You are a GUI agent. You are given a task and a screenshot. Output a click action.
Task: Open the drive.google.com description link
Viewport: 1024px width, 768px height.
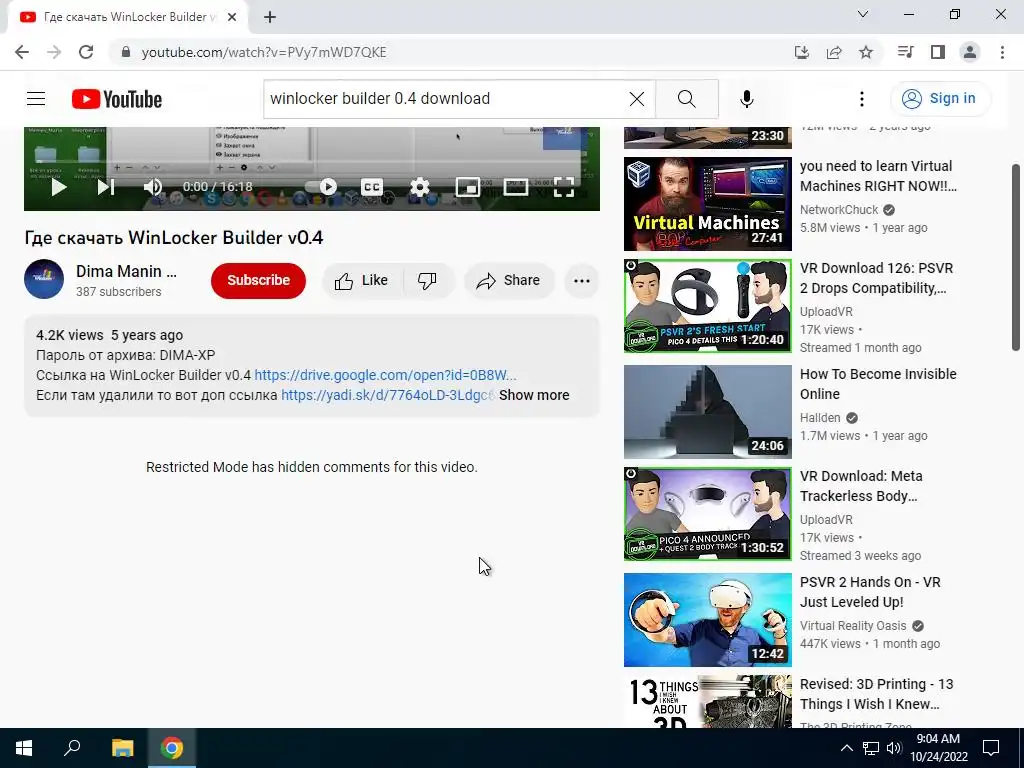[x=385, y=375]
